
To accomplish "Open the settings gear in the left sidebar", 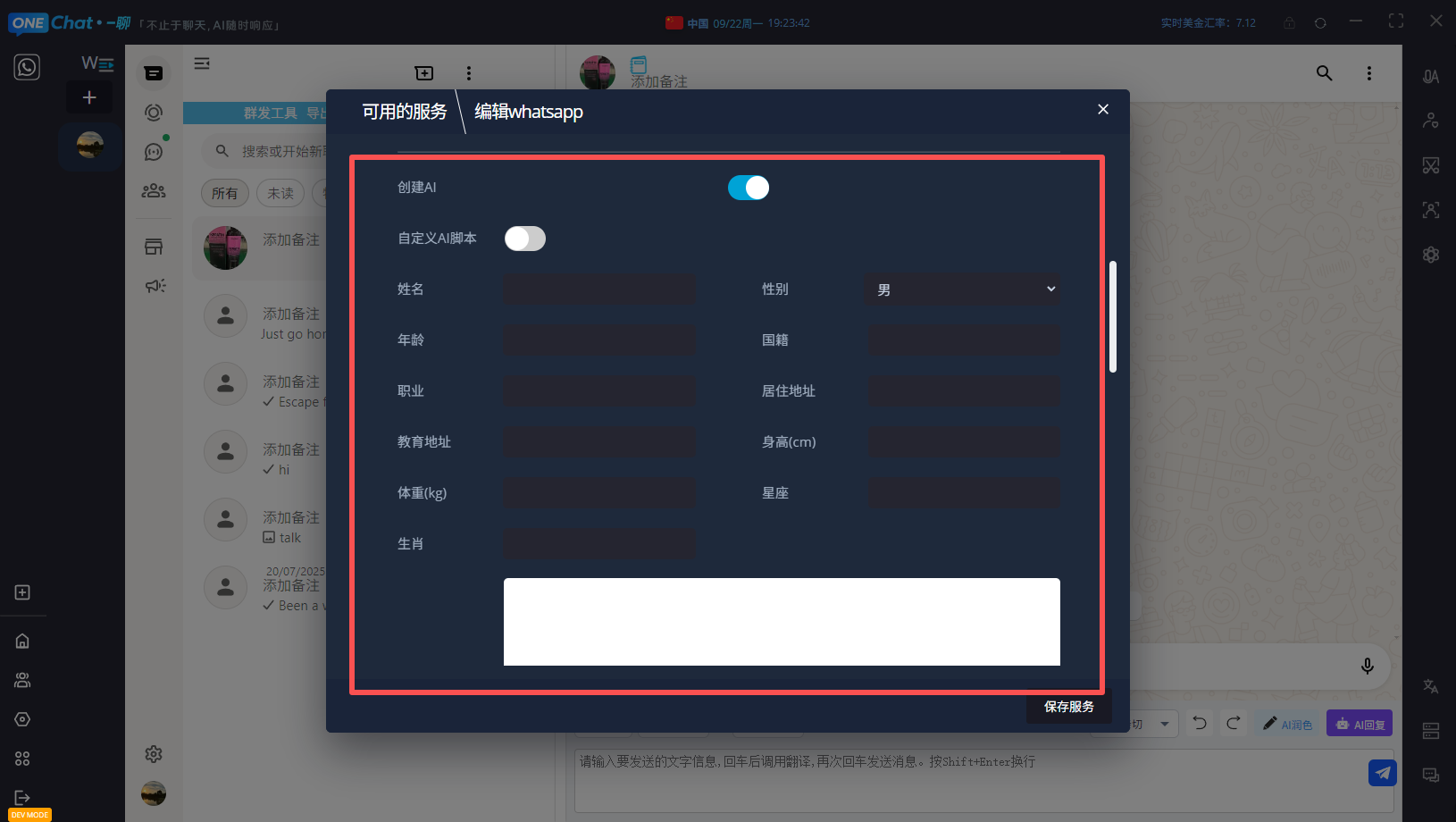I will tap(153, 754).
